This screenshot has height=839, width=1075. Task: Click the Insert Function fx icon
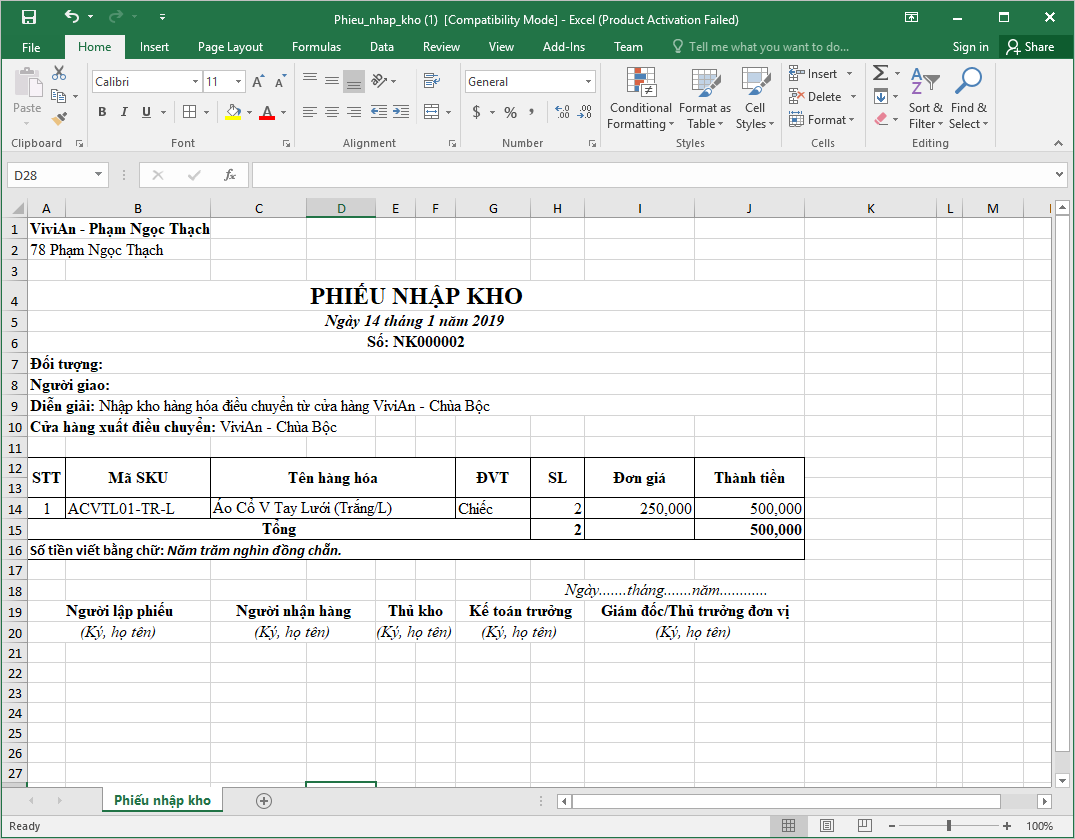230,175
